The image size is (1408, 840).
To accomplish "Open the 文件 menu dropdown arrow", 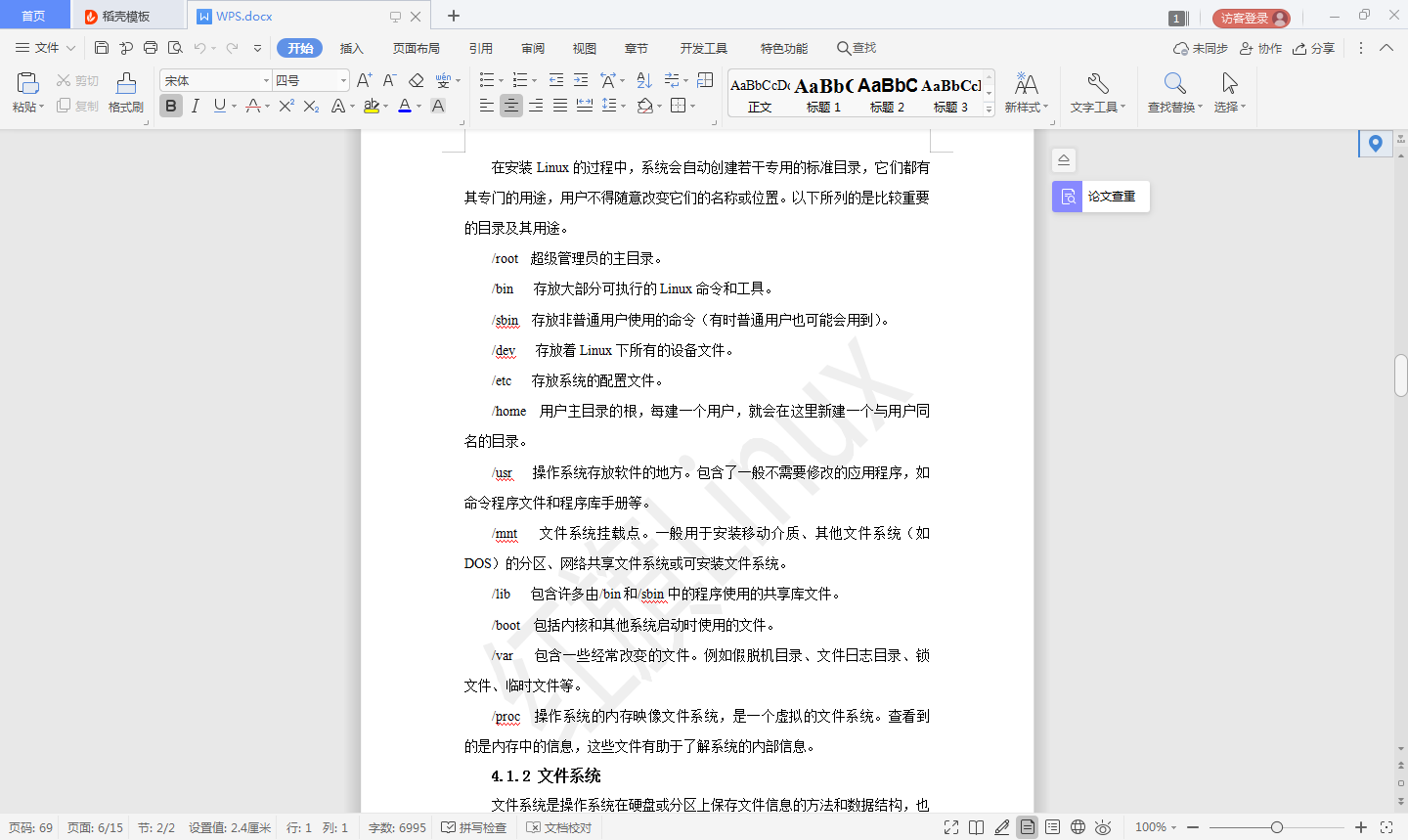I will [70, 48].
